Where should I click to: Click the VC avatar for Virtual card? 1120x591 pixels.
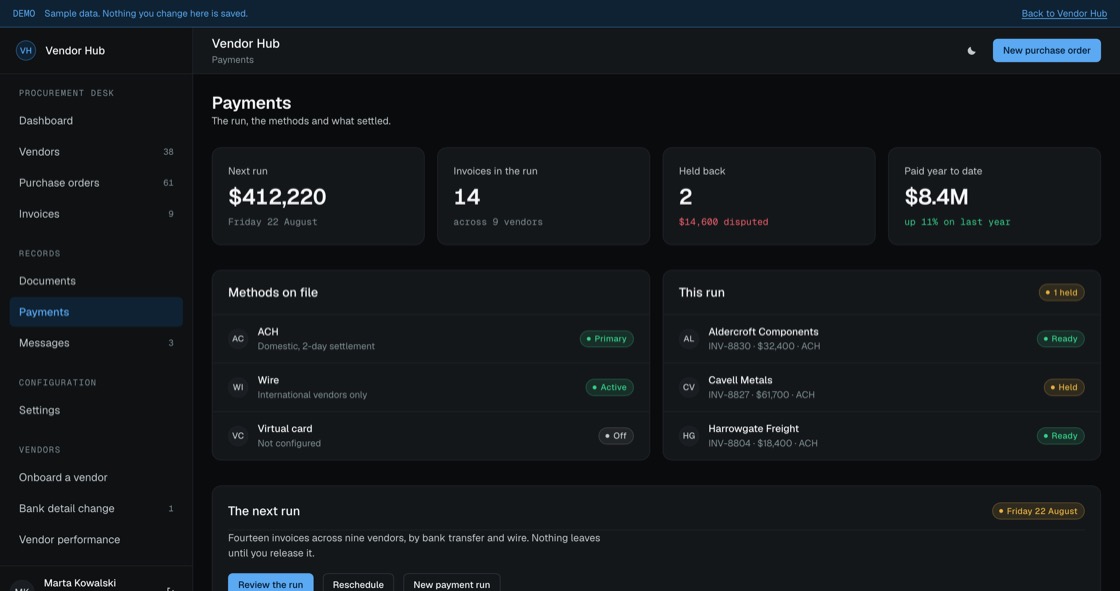pos(238,436)
